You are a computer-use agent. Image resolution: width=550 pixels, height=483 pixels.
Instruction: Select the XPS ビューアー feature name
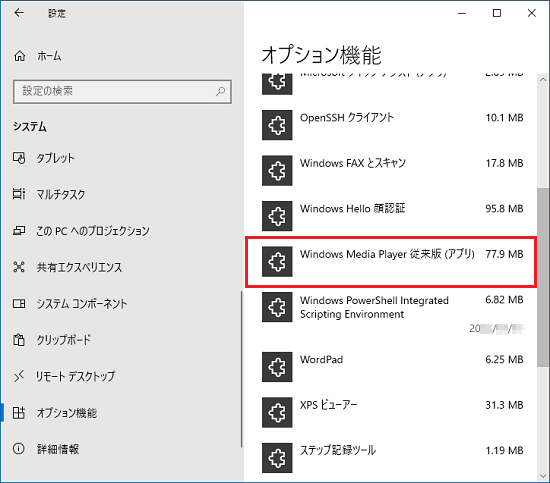[328, 405]
